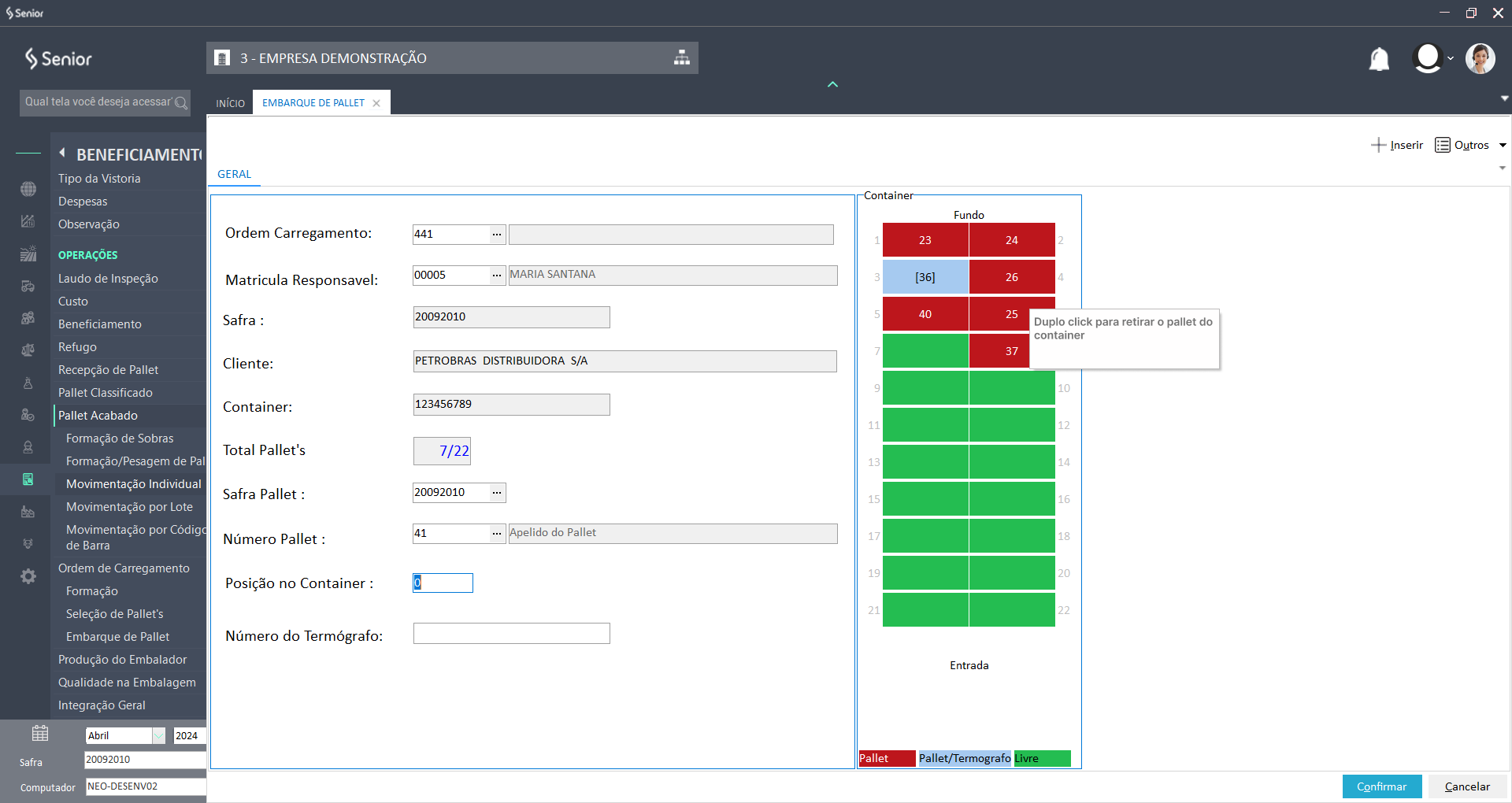Collapse the header panel with the up chevron

[x=832, y=84]
